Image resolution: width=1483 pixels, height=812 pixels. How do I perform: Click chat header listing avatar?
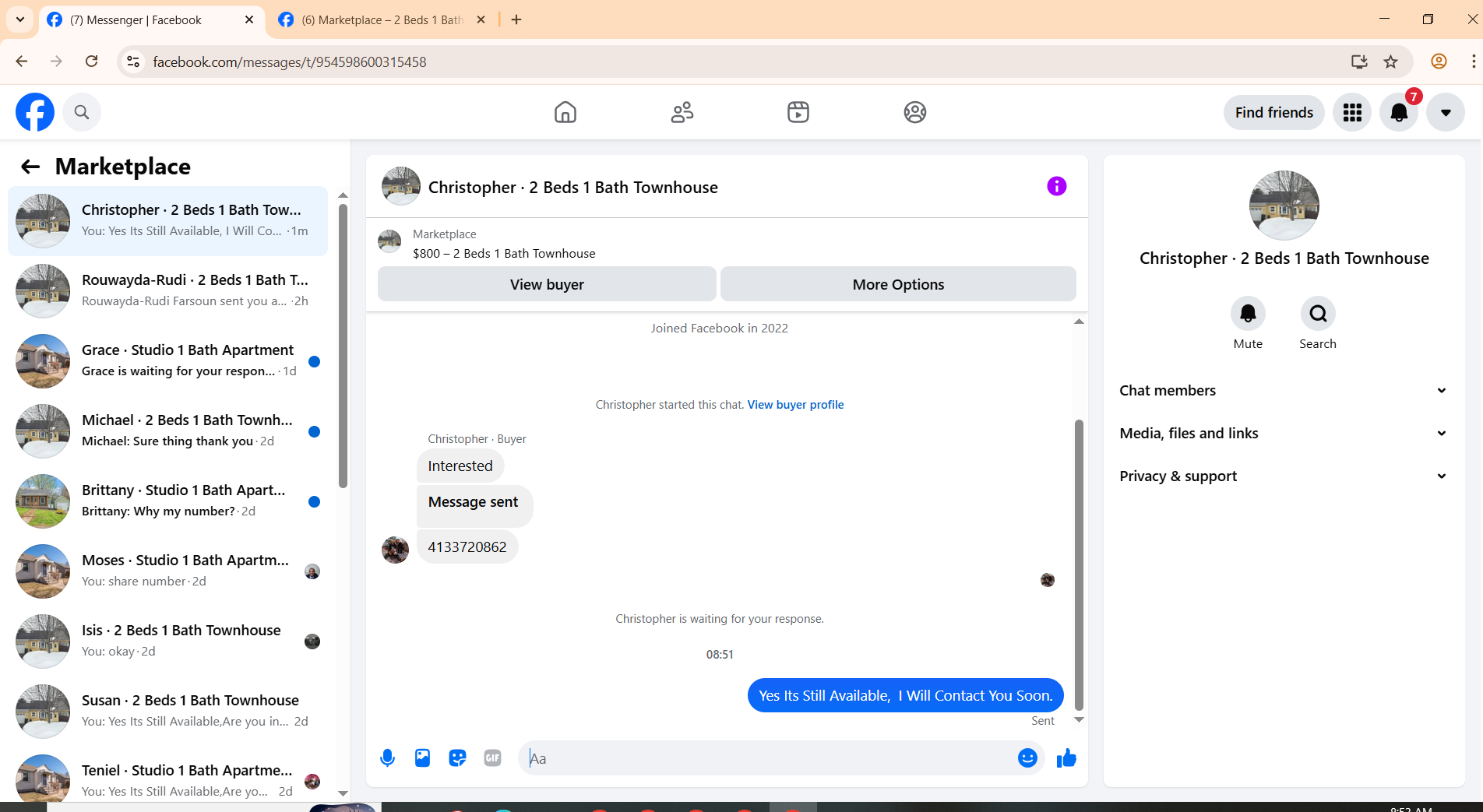401,186
